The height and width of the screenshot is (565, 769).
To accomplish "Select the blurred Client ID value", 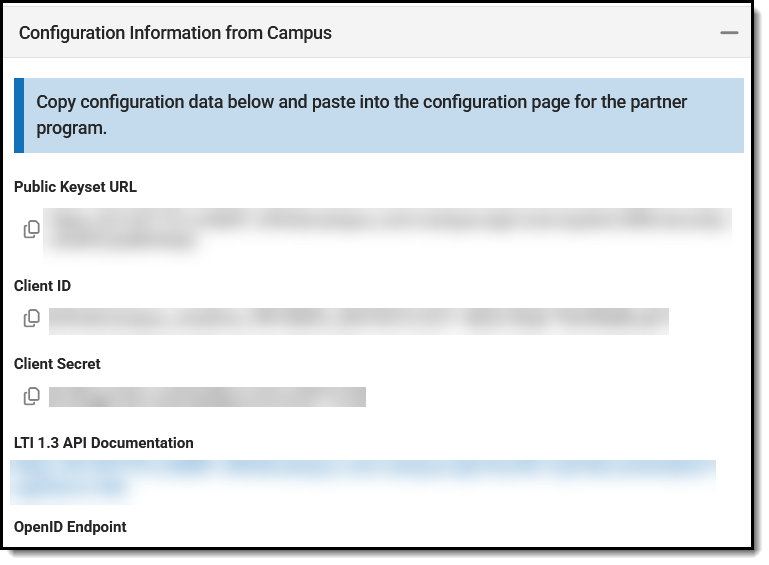I will (358, 320).
